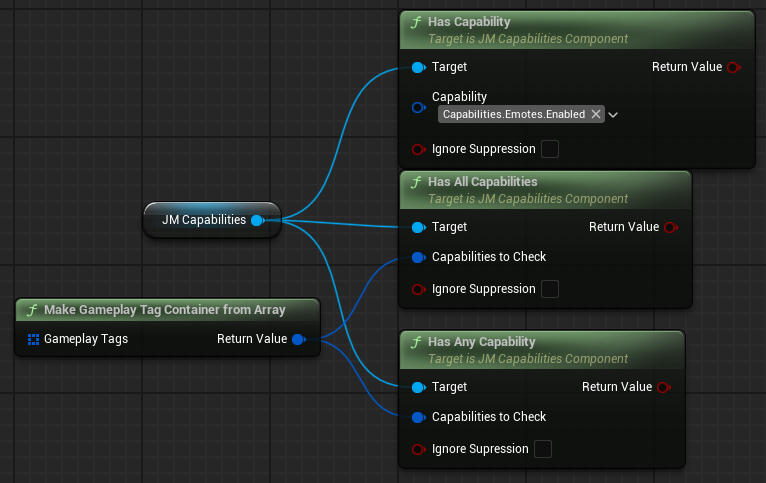Remove the Capabilities.Emotes.Enabled tag with X
Viewport: 766px width, 483px height.
coord(596,115)
